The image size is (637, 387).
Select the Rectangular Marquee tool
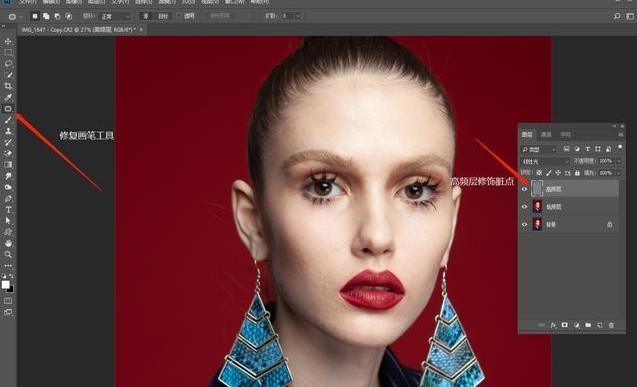[8, 52]
